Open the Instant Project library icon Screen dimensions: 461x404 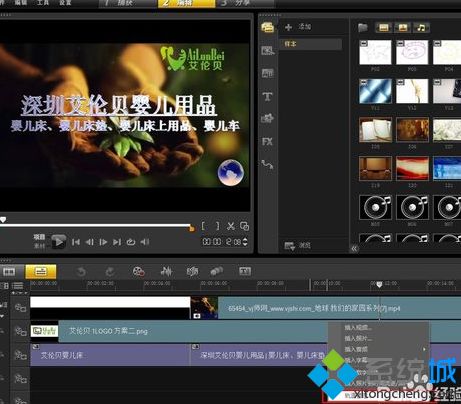pos(268,51)
